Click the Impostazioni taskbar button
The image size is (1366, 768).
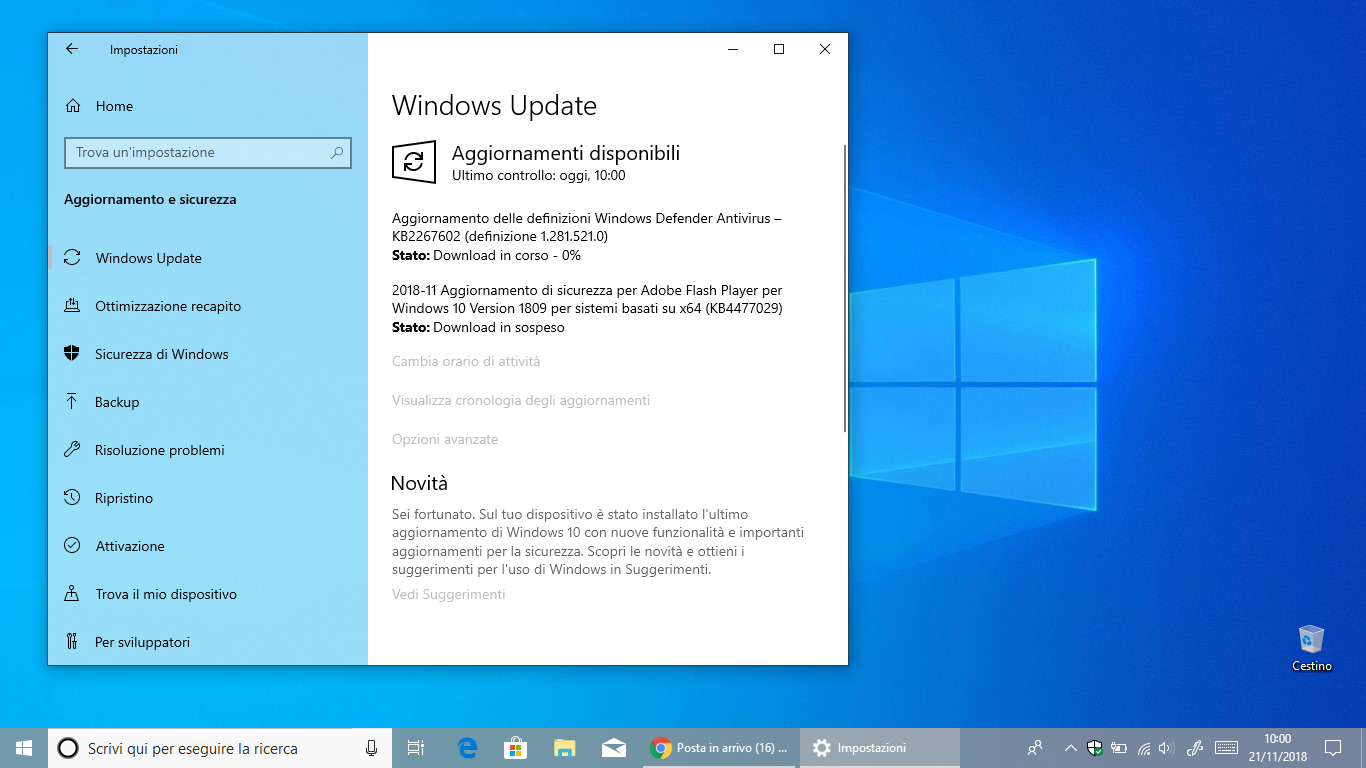[x=880, y=748]
